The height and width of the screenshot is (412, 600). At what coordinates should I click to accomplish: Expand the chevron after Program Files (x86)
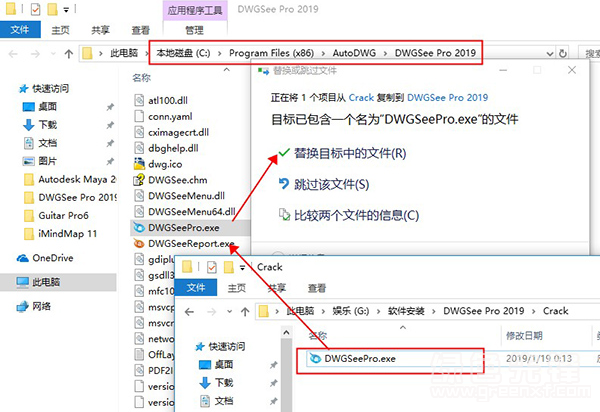[323, 53]
